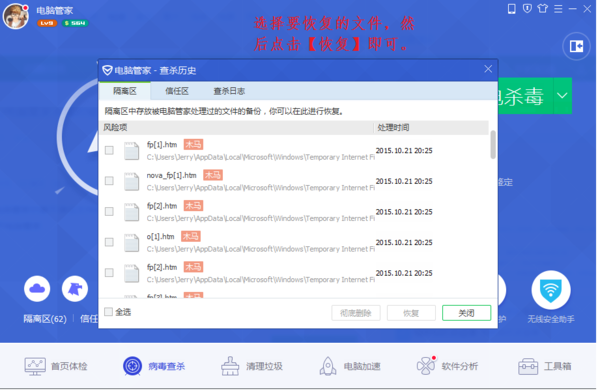Open the mobile phone icon in title bar
The width and height of the screenshot is (600, 391).
(511, 8)
